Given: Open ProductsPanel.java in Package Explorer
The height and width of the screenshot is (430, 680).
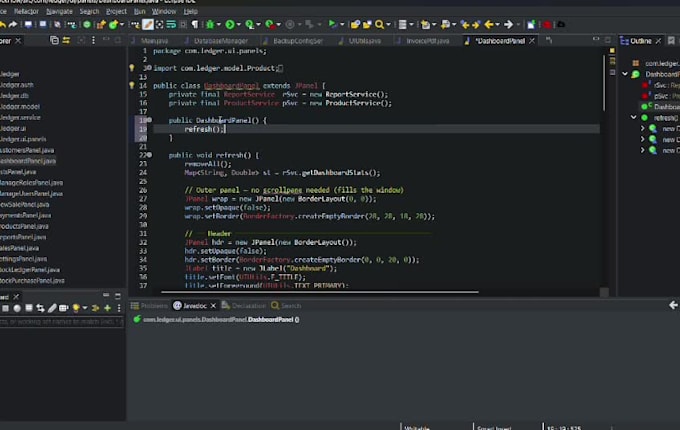Looking at the screenshot, I should [x=24, y=226].
